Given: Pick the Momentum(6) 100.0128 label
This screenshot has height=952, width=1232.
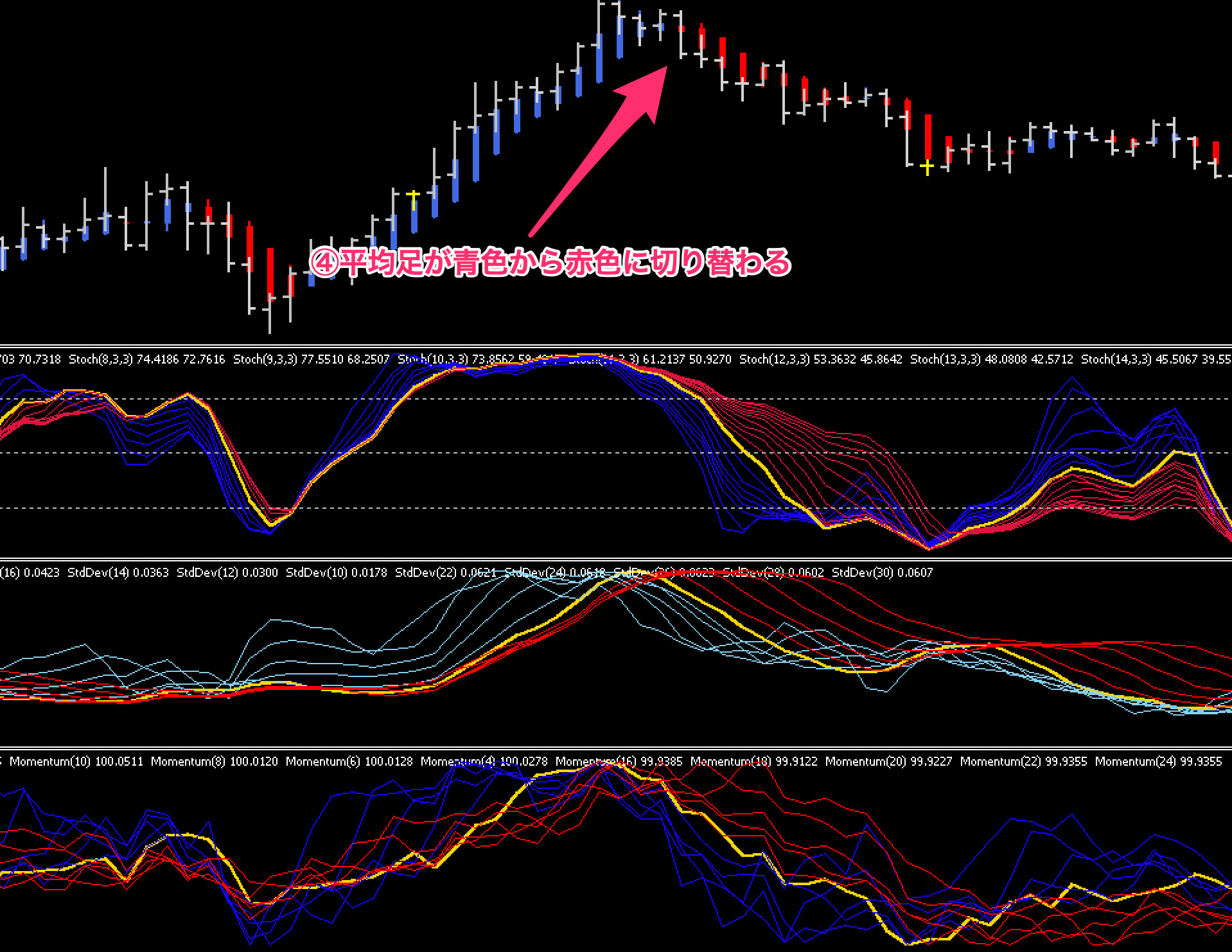Looking at the screenshot, I should 349,761.
